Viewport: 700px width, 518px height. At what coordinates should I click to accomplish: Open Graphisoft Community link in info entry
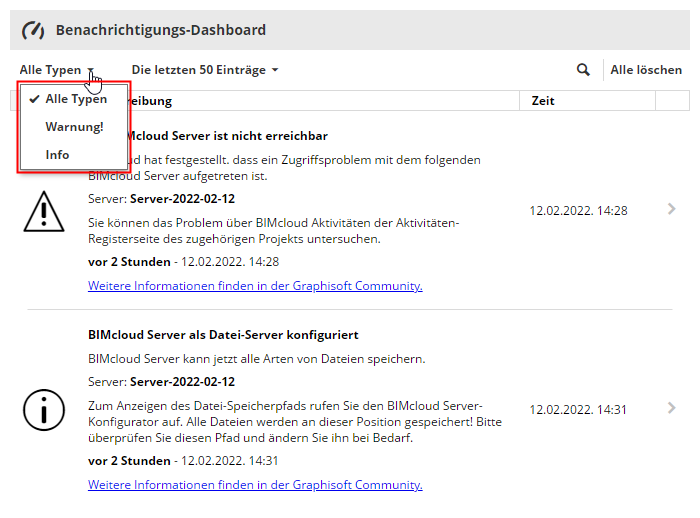[x=255, y=485]
